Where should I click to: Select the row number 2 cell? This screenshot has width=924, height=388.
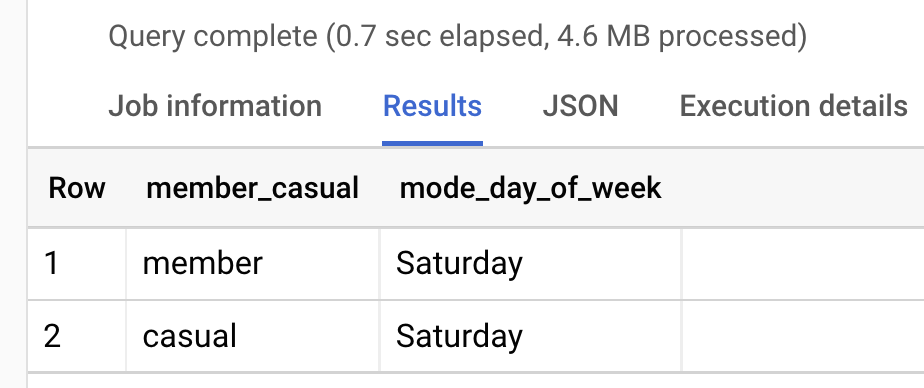tap(77, 336)
